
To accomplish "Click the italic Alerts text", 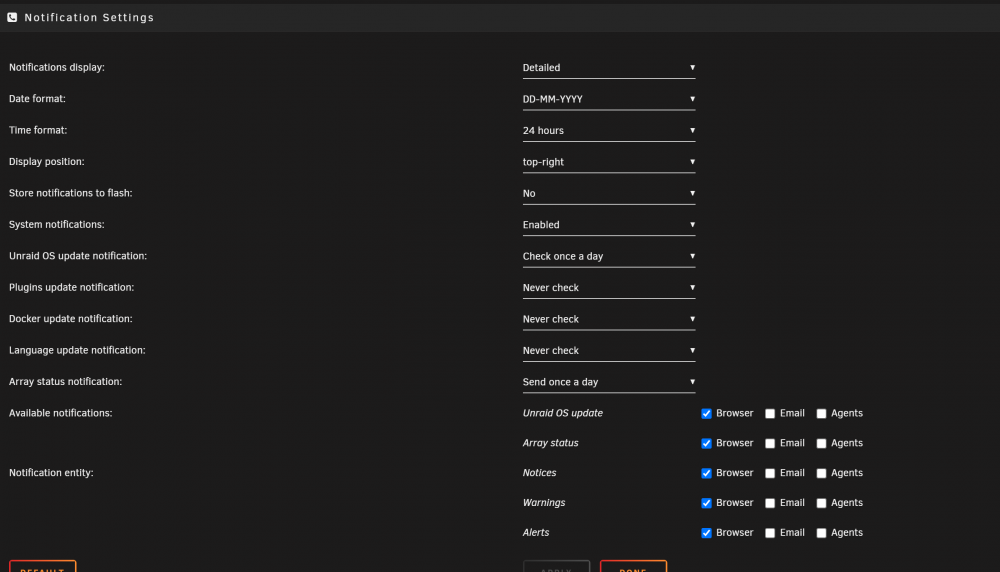I will (x=536, y=532).
